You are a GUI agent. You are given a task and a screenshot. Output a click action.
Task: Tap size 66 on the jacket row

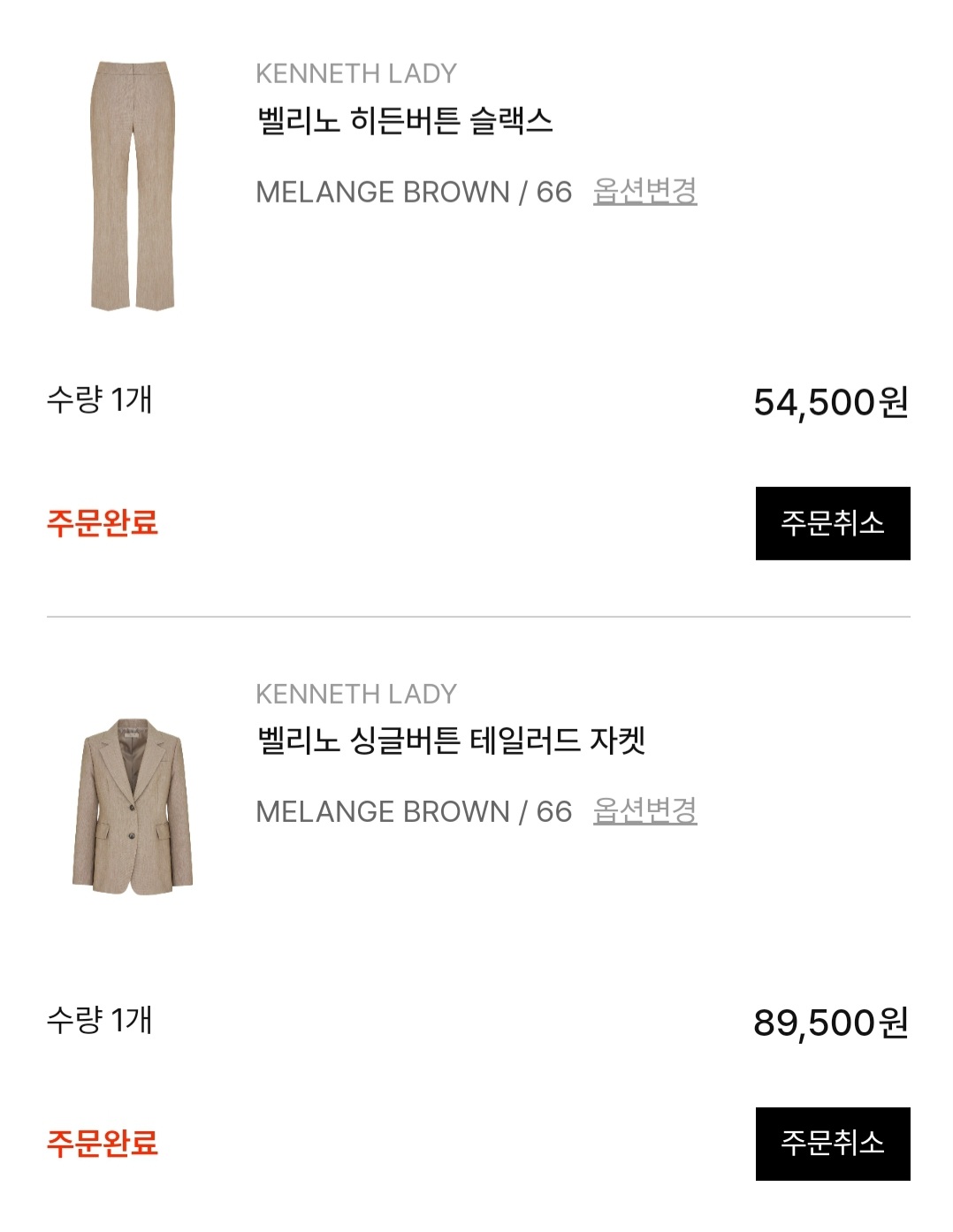[554, 811]
